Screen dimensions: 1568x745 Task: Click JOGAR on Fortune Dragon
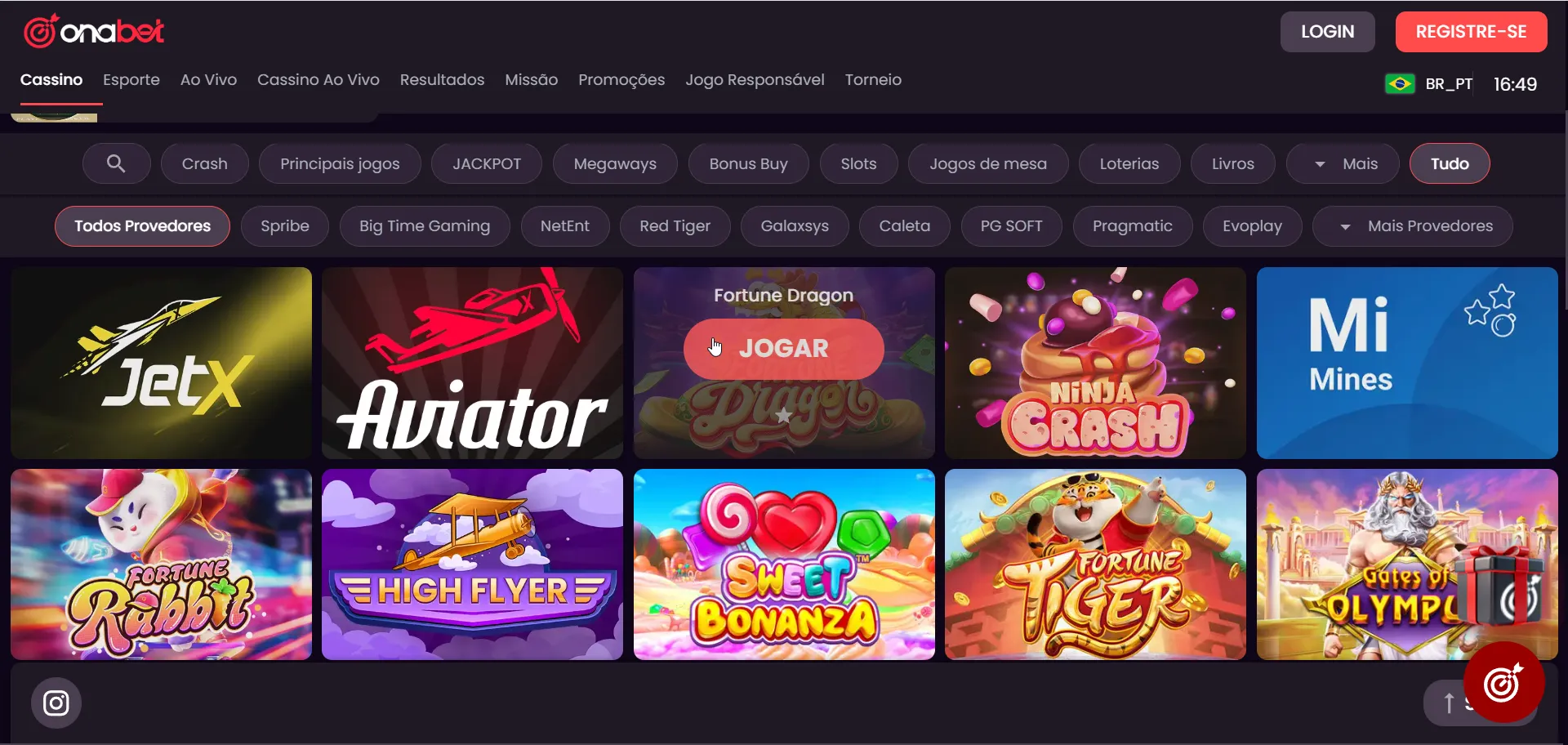(x=783, y=349)
